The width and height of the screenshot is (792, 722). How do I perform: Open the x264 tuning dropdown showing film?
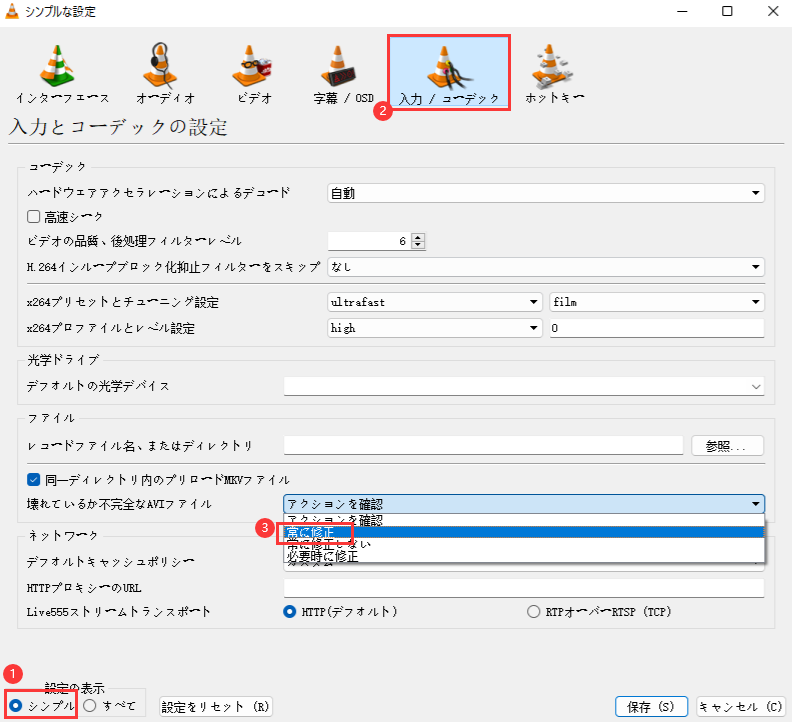pos(657,302)
